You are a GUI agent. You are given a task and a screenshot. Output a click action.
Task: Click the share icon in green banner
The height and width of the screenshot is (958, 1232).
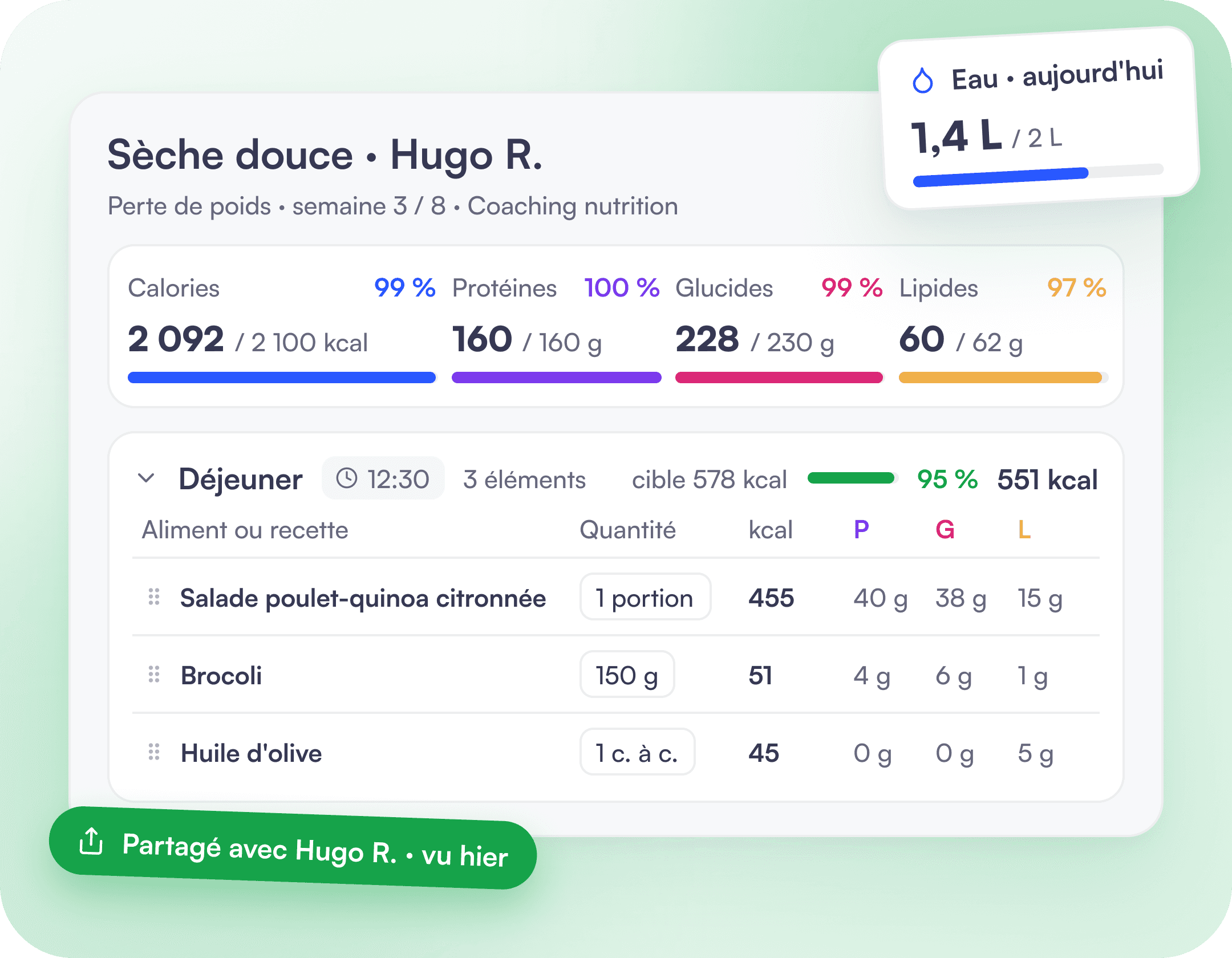91,841
